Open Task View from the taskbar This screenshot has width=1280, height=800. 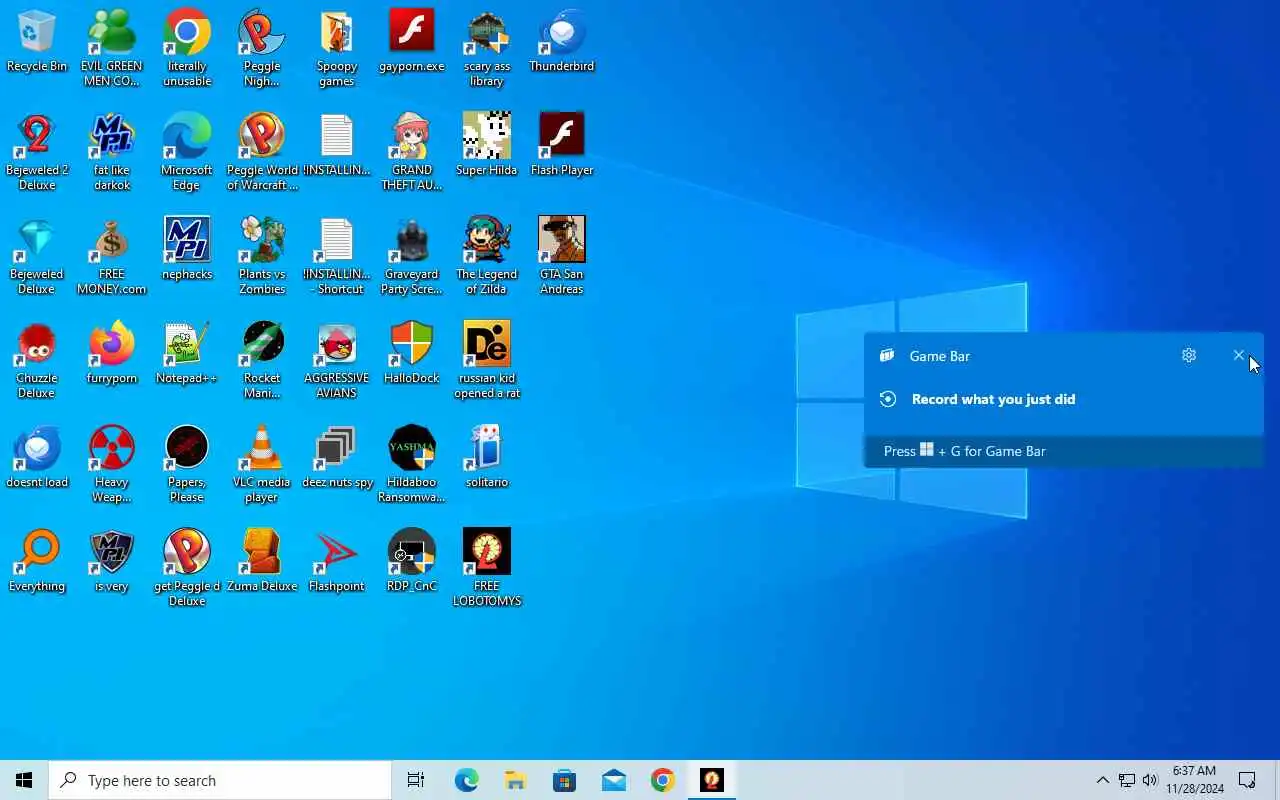coord(416,780)
